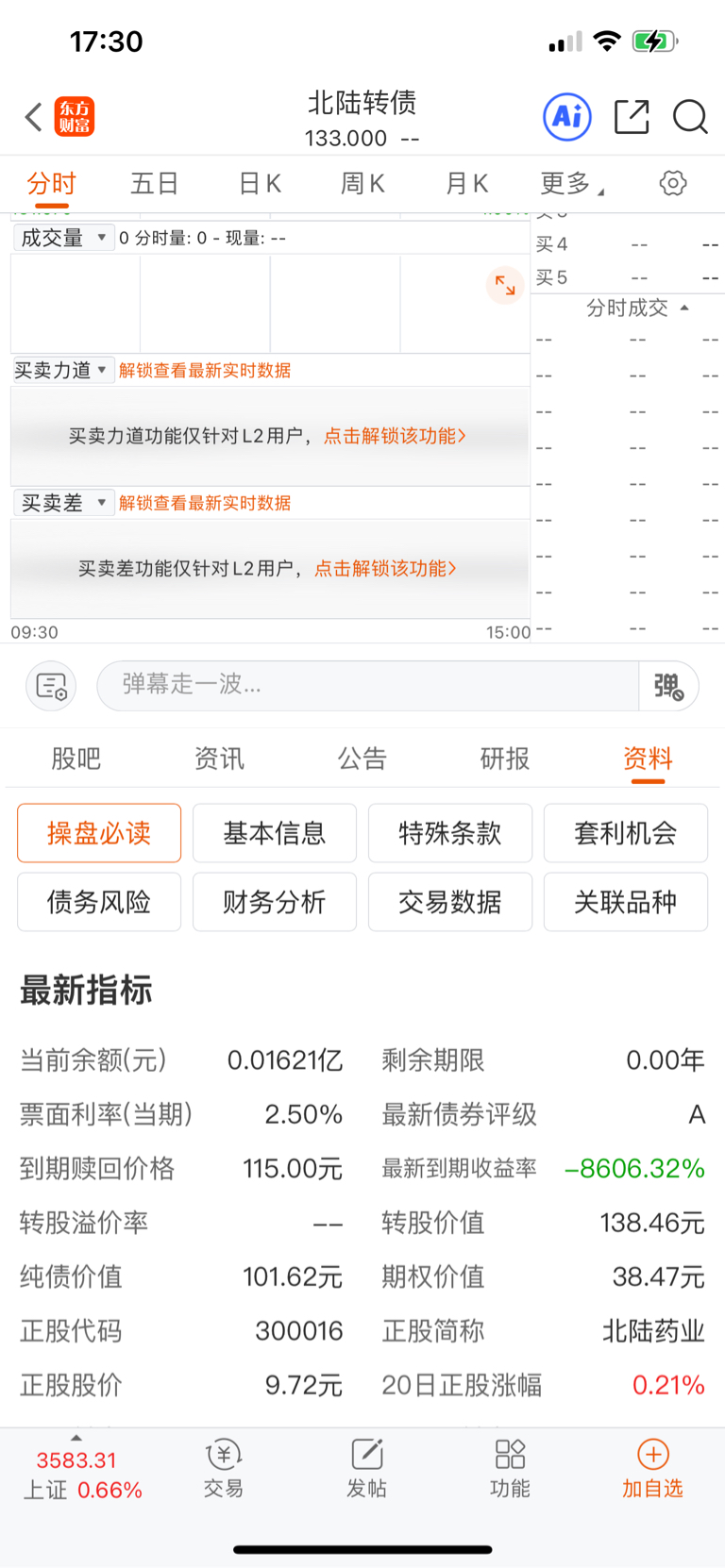Image resolution: width=725 pixels, height=1568 pixels.
Task: Tap the 纯债价值 value 101.62元
Action: [x=293, y=1276]
